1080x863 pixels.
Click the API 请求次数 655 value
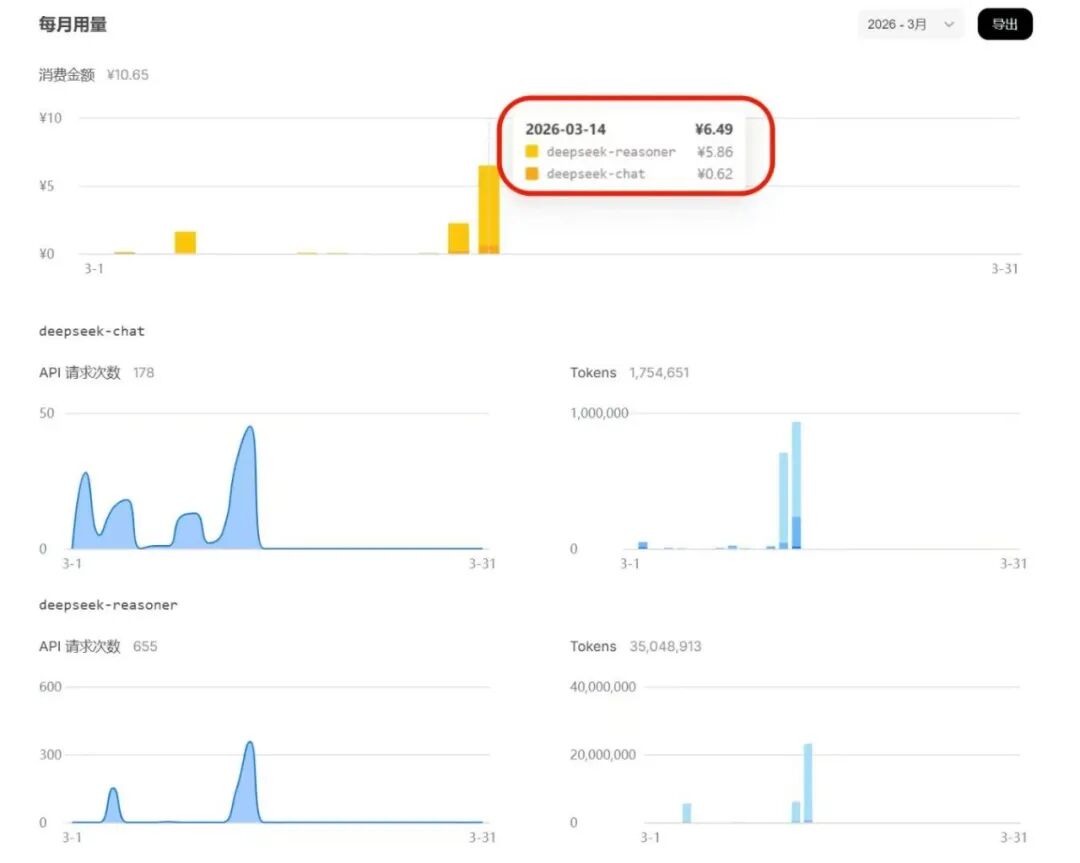point(145,646)
